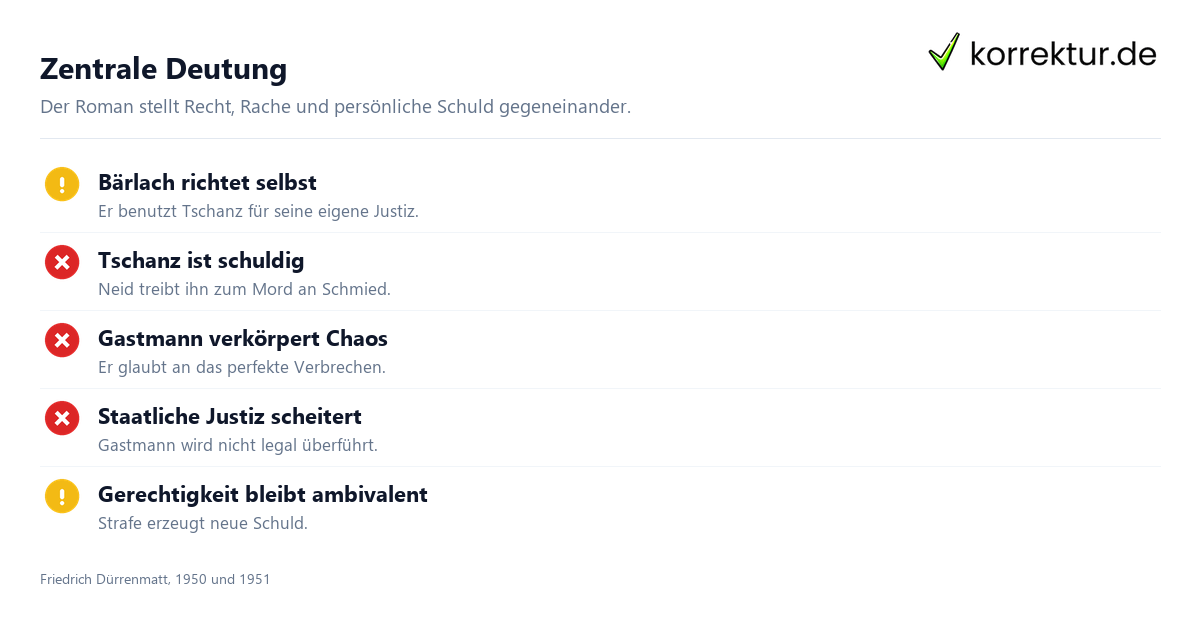This screenshot has height=630, width=1200.
Task: Open the korrektur.de logo text
Action: coord(1063,54)
